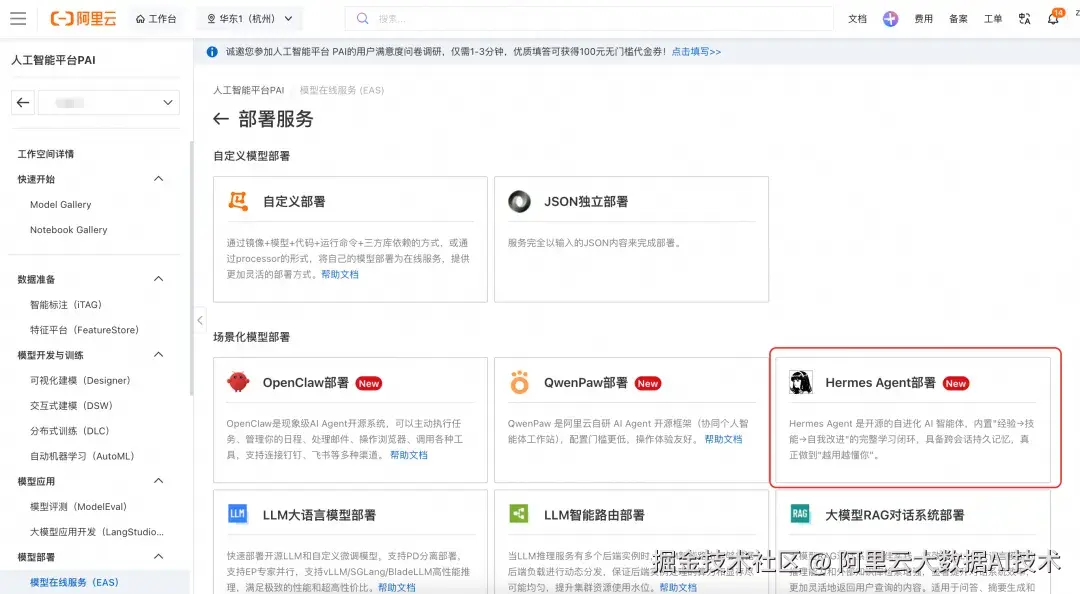The width and height of the screenshot is (1080, 594).
Task: Open the 费用 menu
Action: coord(924,19)
